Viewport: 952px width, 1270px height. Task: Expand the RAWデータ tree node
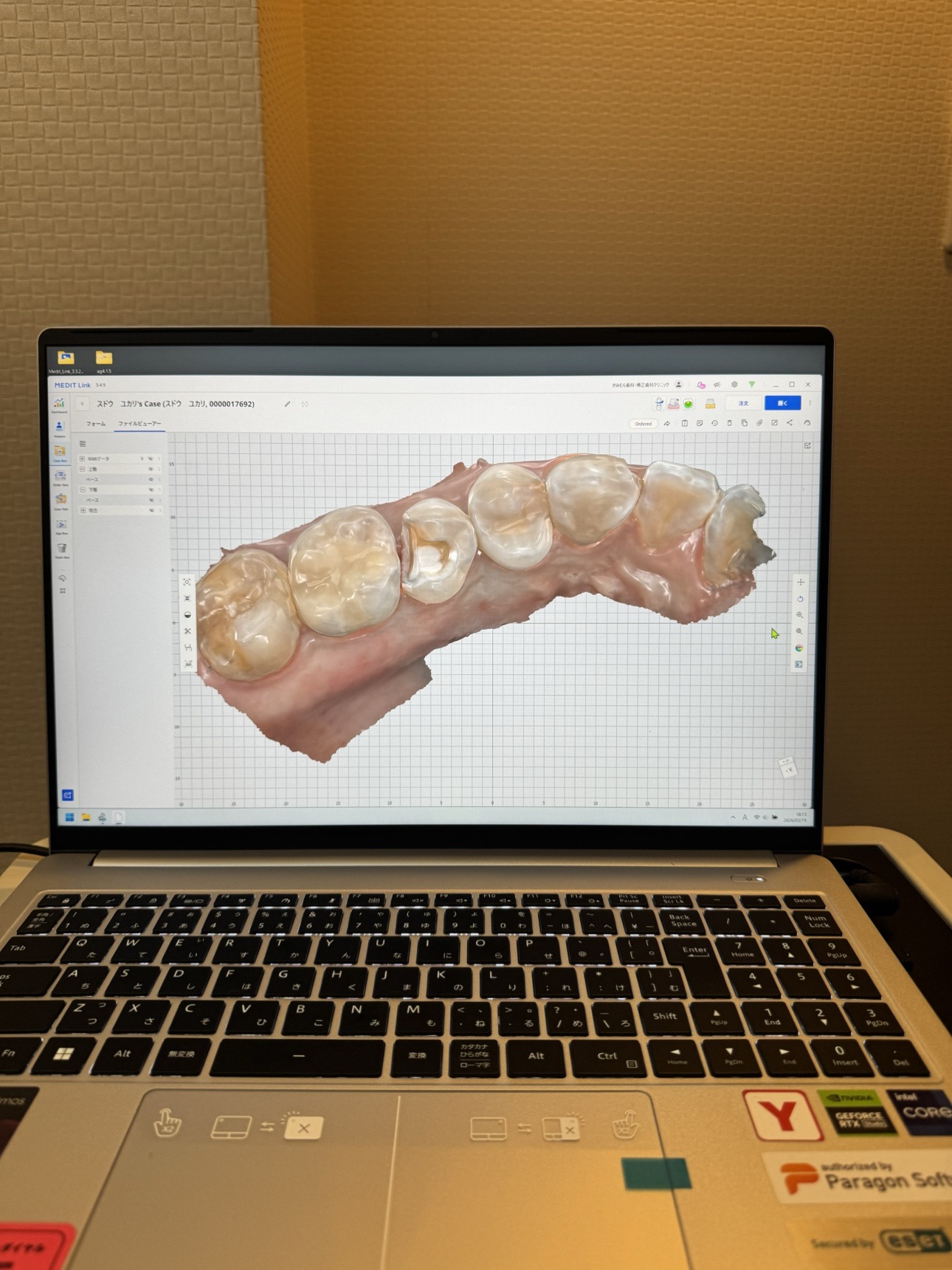83,459
